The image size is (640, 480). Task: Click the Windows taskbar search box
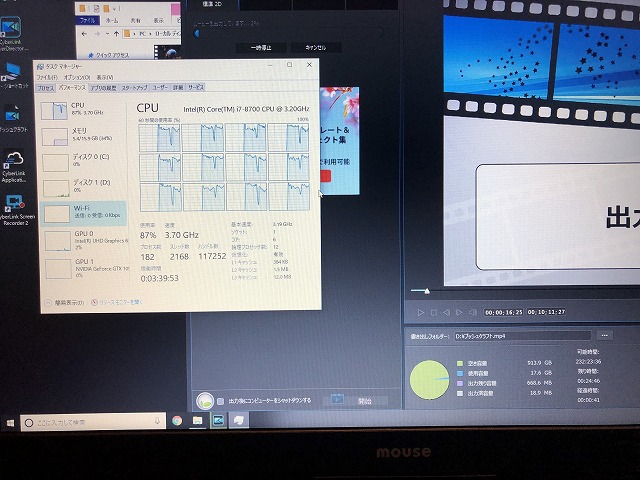pyautogui.click(x=93, y=422)
